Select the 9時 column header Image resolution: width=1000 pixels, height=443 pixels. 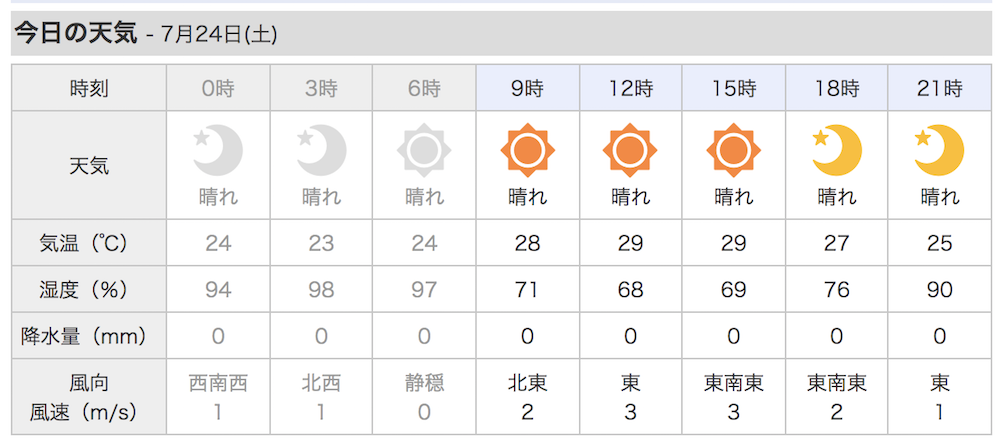point(527,88)
